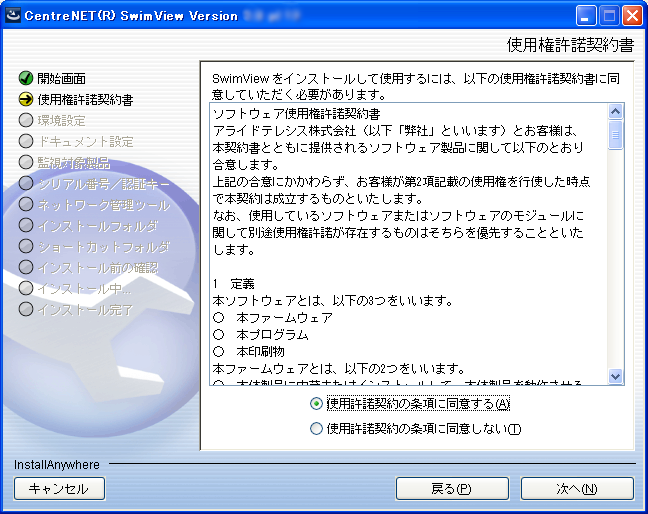Click the step circle beside ショートカットフォルダ
Image resolution: width=648 pixels, height=514 pixels.
tap(26, 246)
